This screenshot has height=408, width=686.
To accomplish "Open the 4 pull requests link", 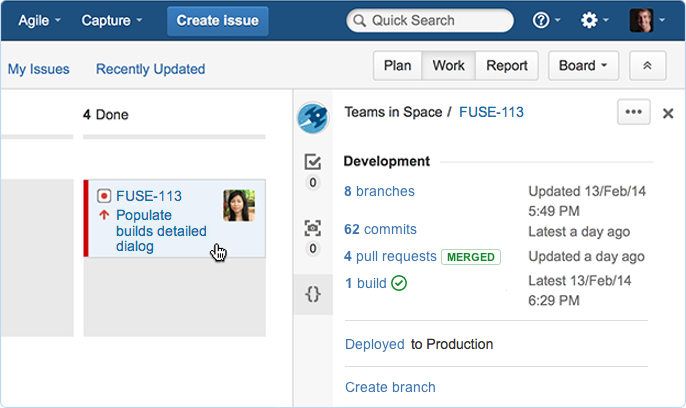I will pos(390,256).
